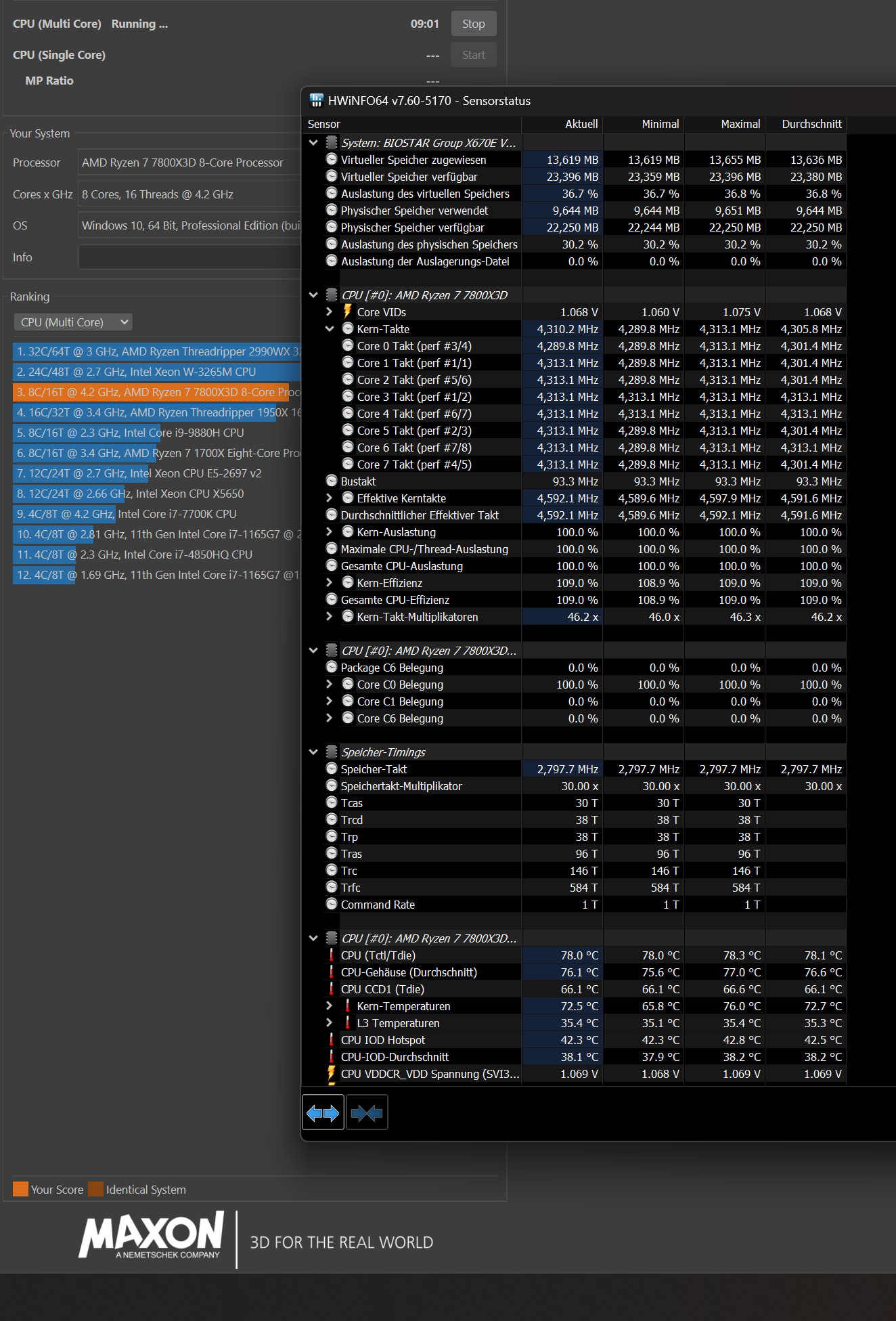
Task: Expand the L3 Temperaturen row
Action: (x=330, y=1022)
